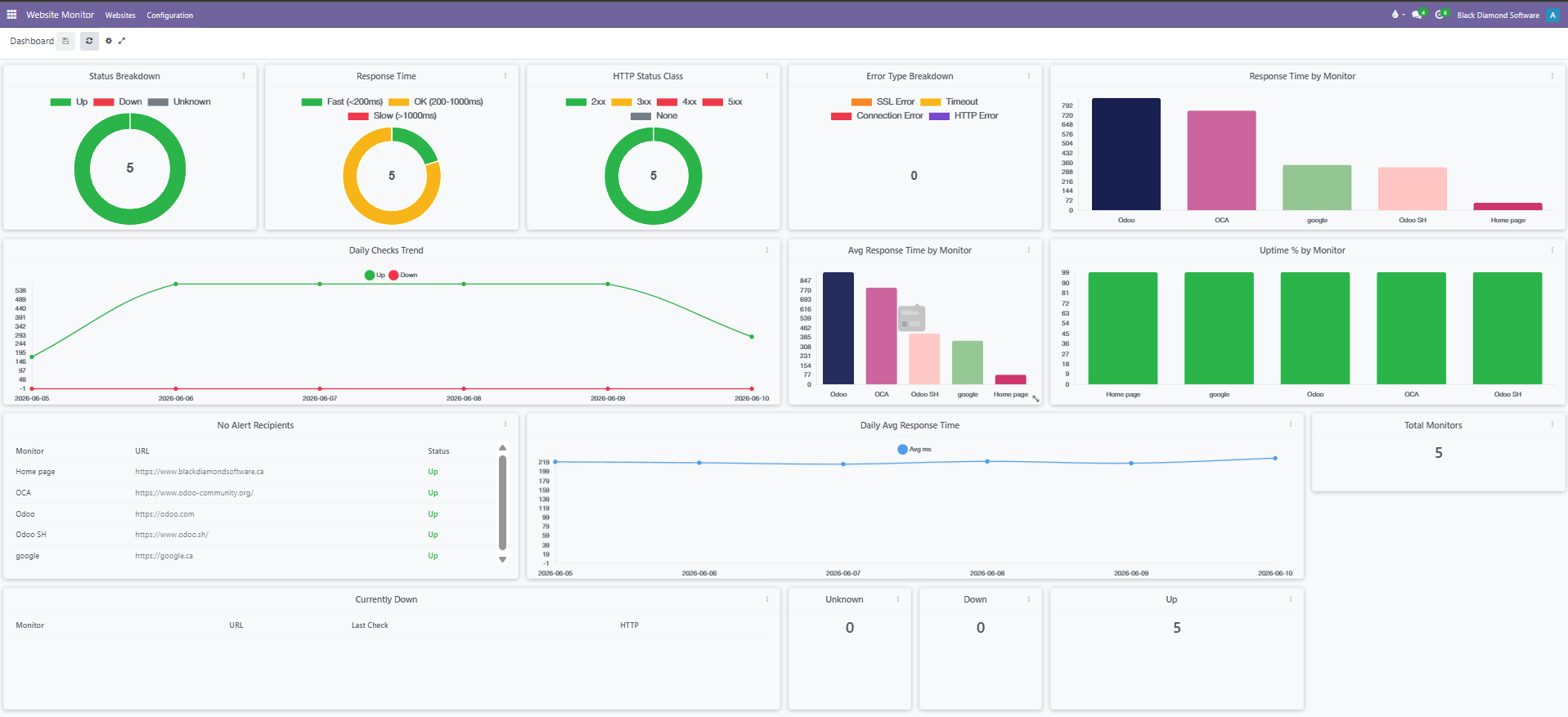
Task: Click resize handle on Avg Response Time card
Action: pyautogui.click(x=1036, y=399)
